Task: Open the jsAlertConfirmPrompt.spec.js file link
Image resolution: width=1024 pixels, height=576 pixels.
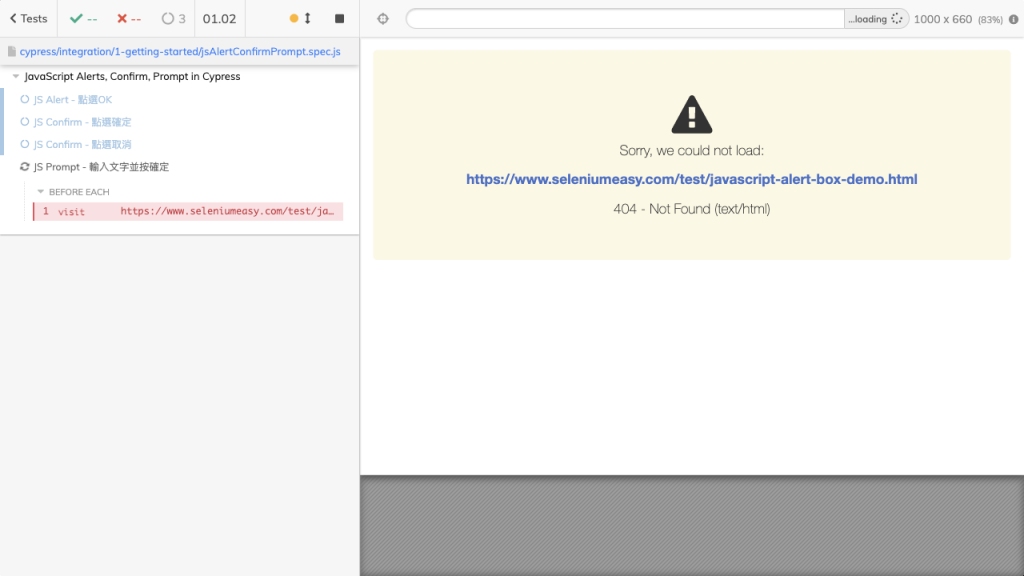Action: pyautogui.click(x=180, y=51)
